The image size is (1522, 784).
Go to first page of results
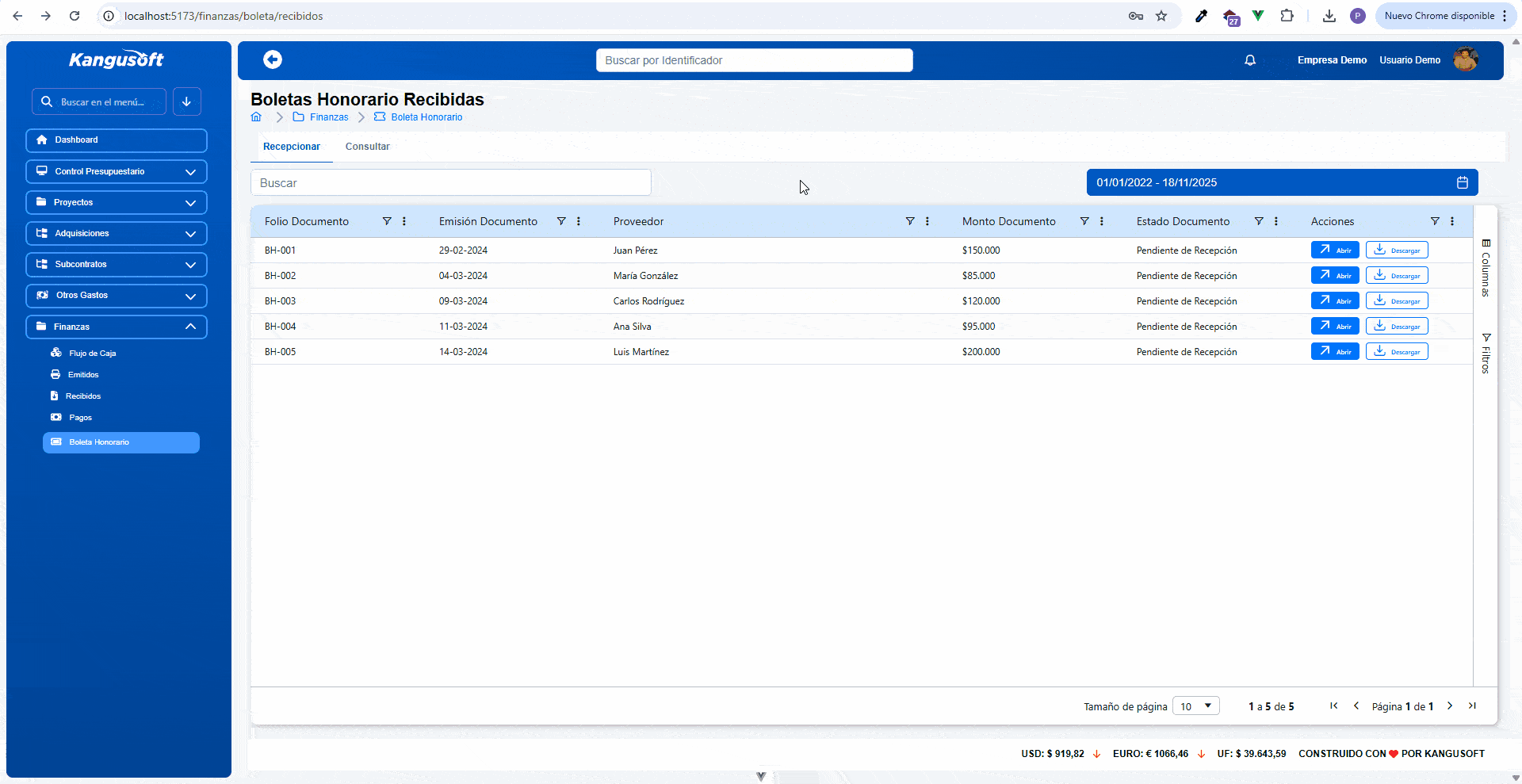coord(1334,706)
